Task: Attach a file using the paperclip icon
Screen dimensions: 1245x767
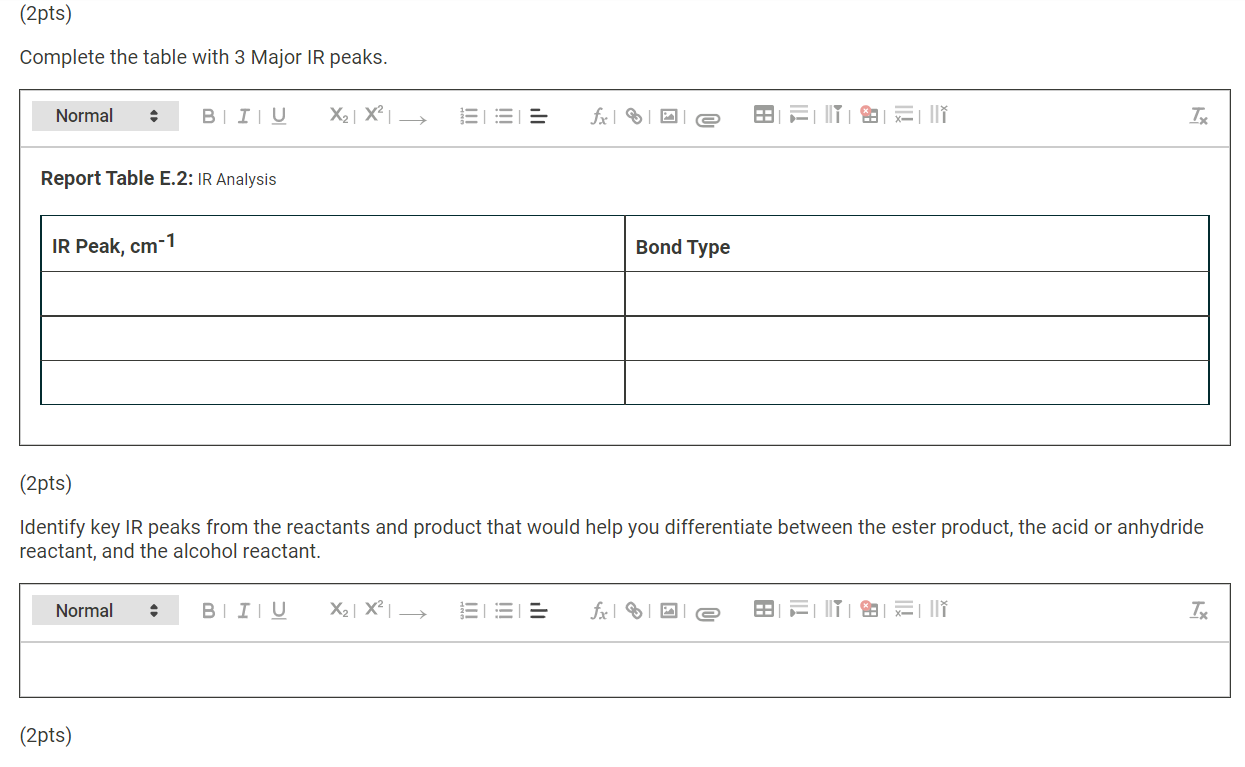Action: pyautogui.click(x=708, y=116)
